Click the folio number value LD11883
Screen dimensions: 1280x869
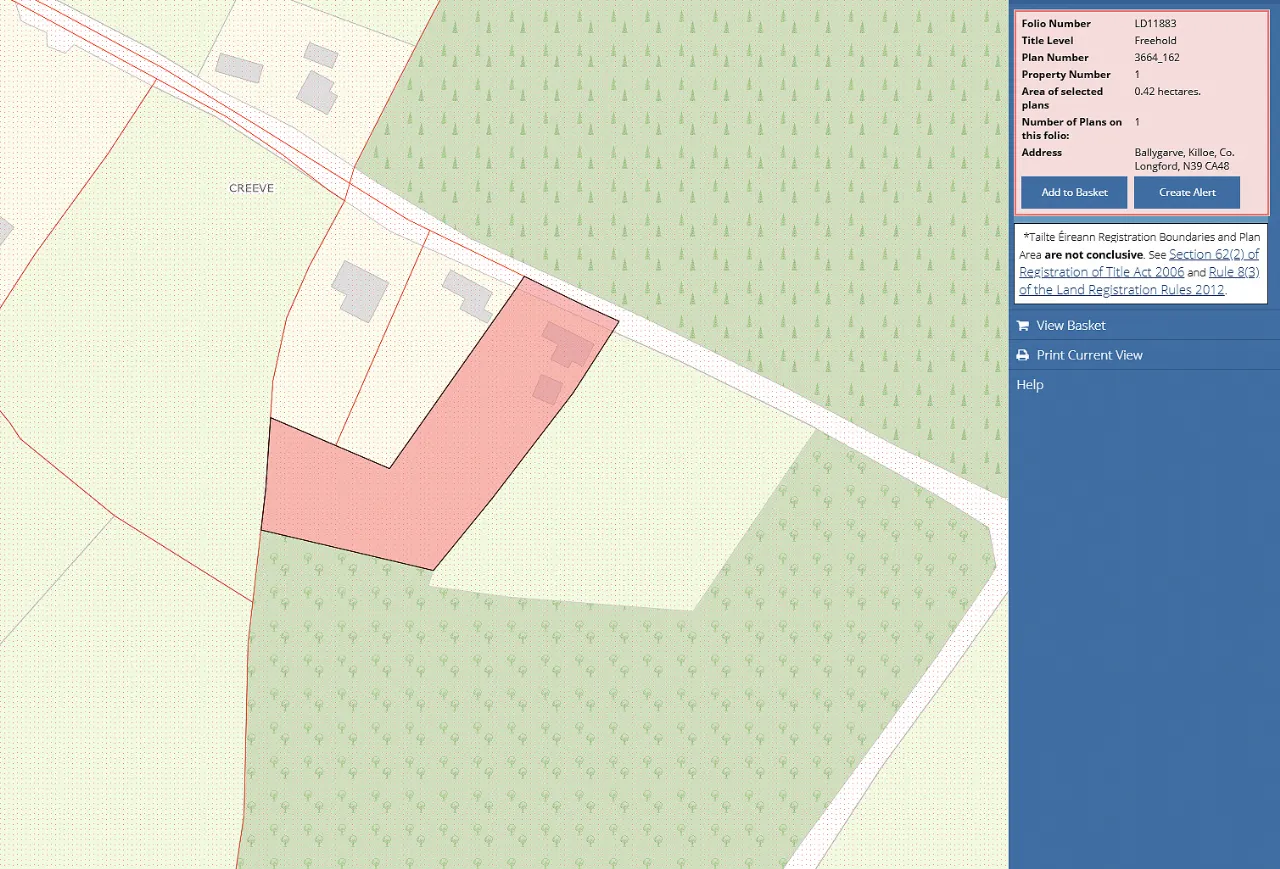click(1156, 23)
